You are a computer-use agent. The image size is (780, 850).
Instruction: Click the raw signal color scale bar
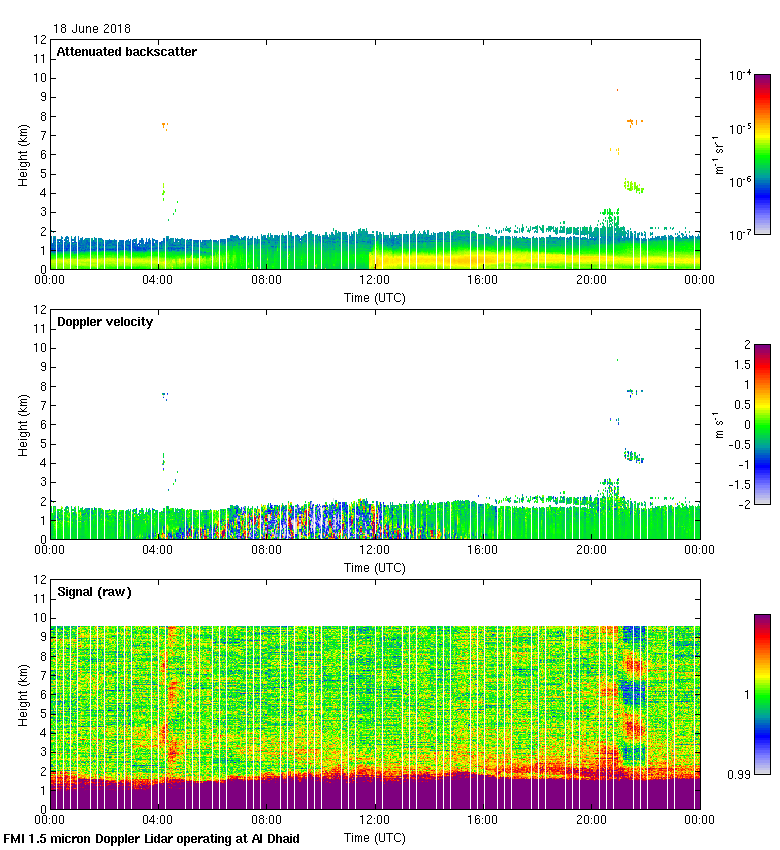coord(762,693)
